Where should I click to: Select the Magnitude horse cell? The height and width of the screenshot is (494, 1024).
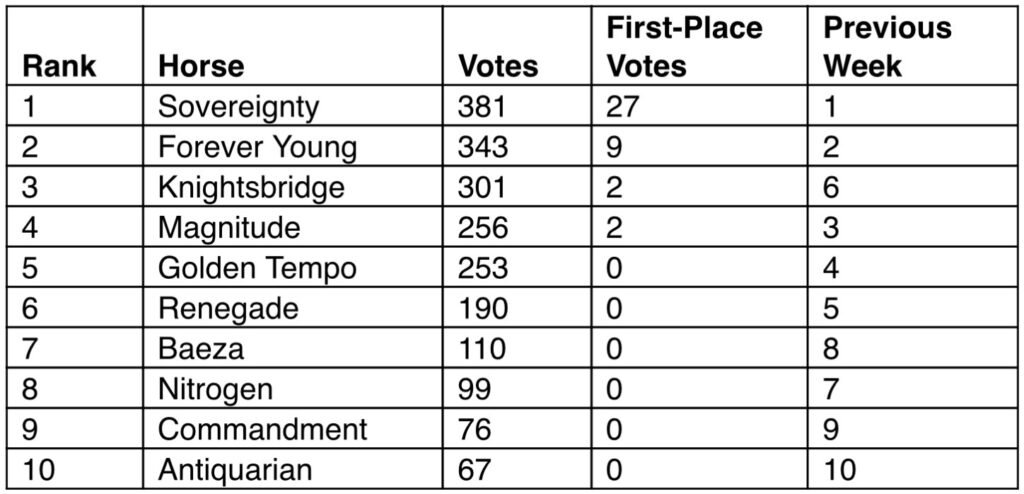click(293, 227)
